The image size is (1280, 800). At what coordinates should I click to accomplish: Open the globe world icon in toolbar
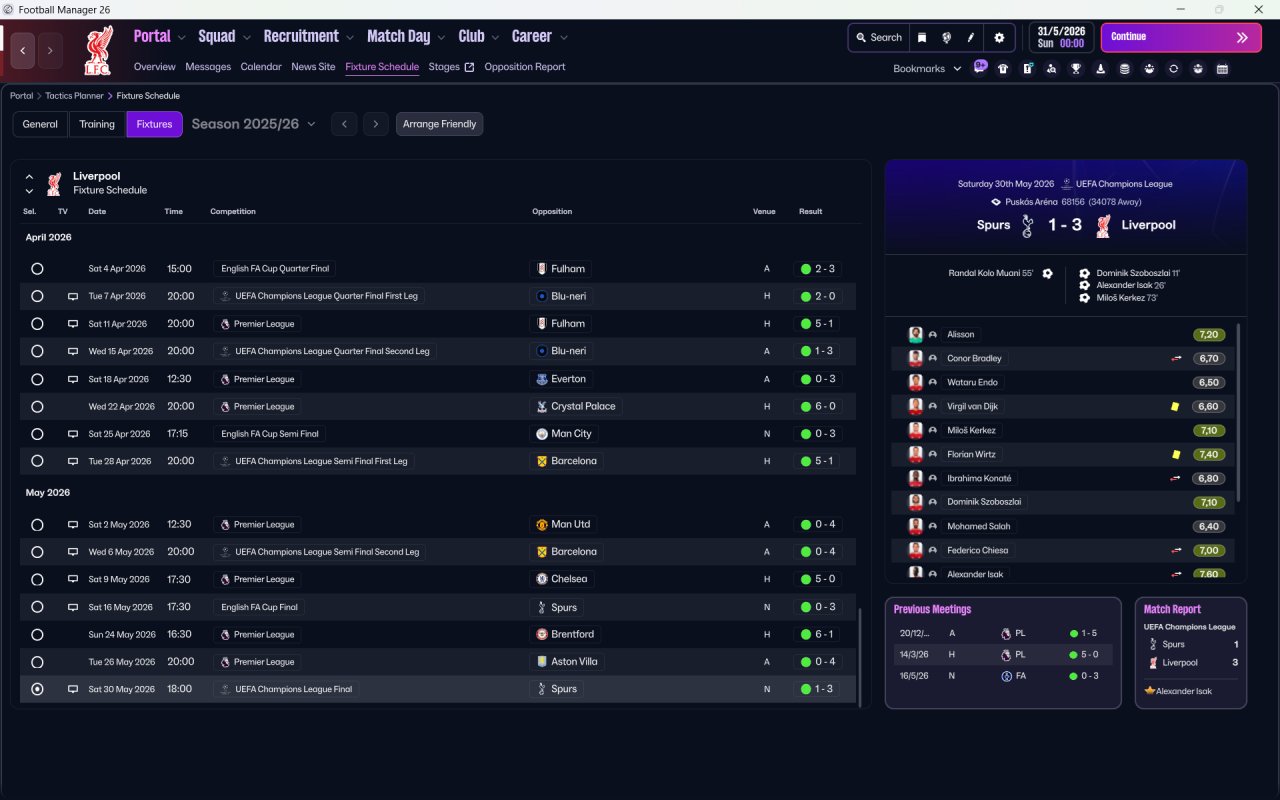click(946, 38)
